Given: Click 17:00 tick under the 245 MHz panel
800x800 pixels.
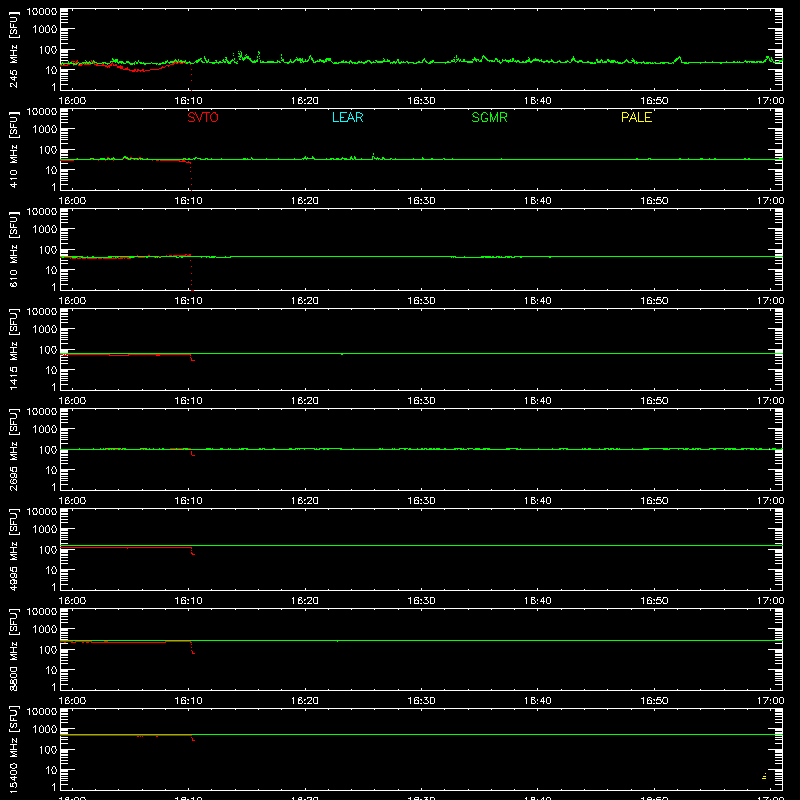Looking at the screenshot, I should (x=770, y=101).
